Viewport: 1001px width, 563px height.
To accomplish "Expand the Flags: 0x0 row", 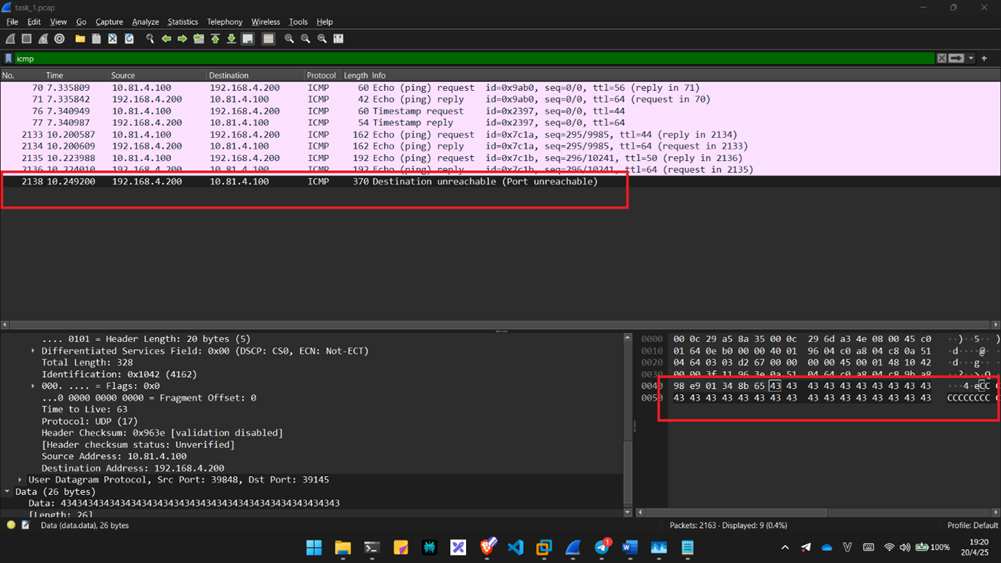I will pyautogui.click(x=33, y=386).
